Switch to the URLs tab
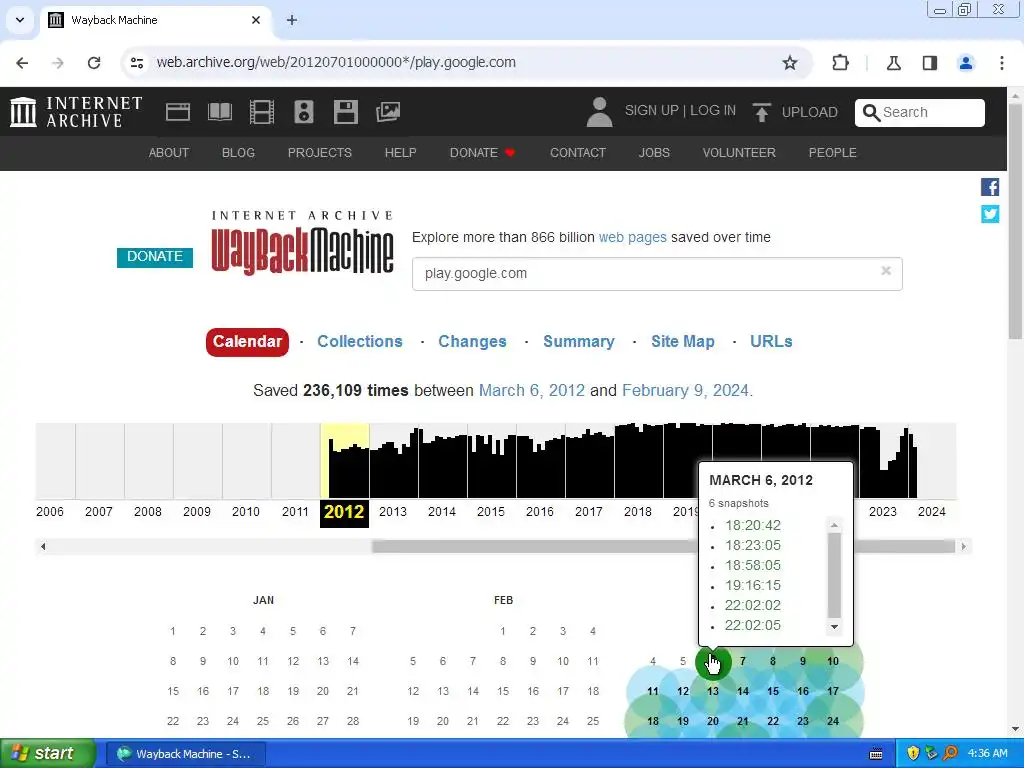Image resolution: width=1024 pixels, height=768 pixels. 771,342
